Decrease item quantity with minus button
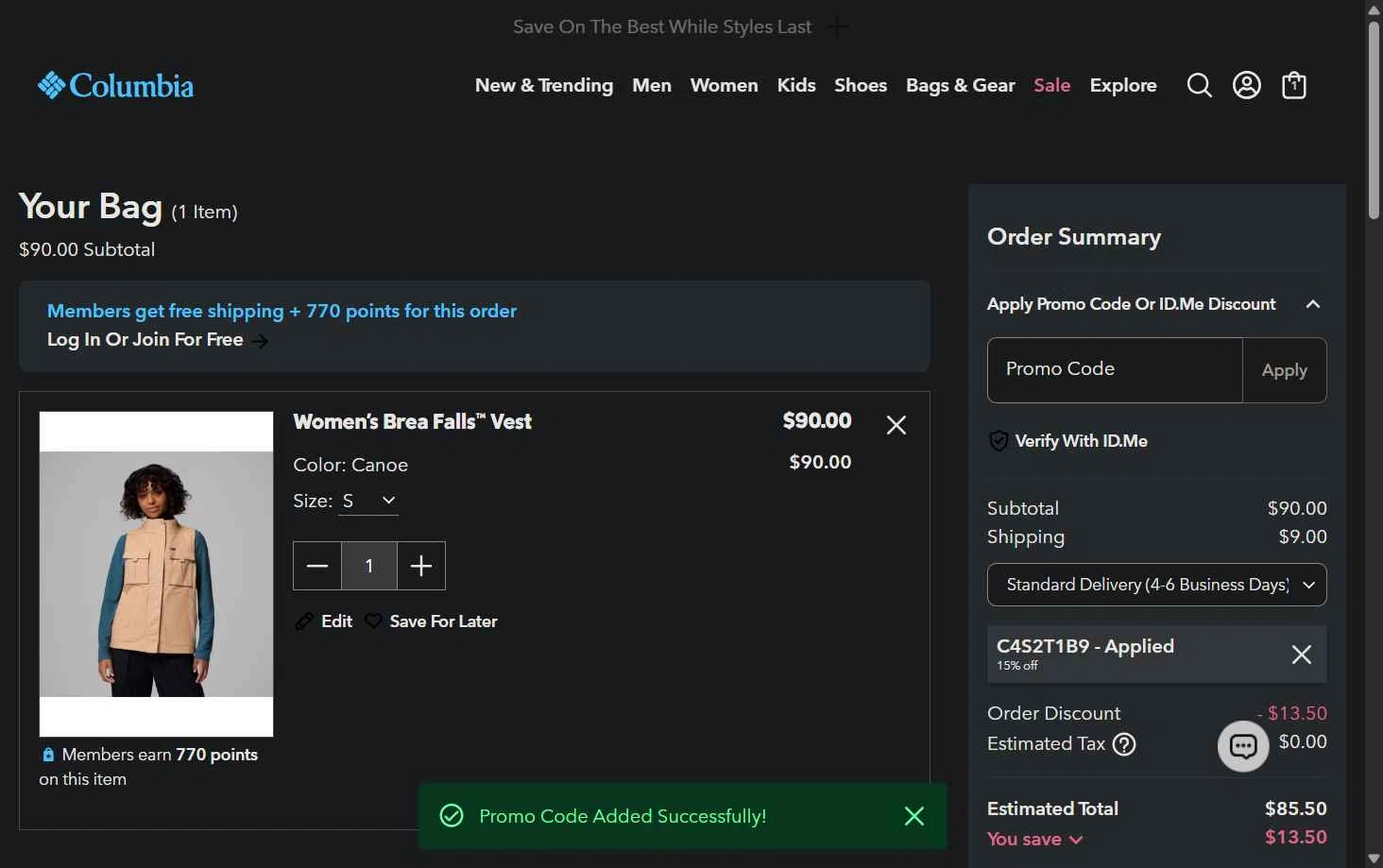Viewport: 1383px width, 868px height. click(x=317, y=566)
